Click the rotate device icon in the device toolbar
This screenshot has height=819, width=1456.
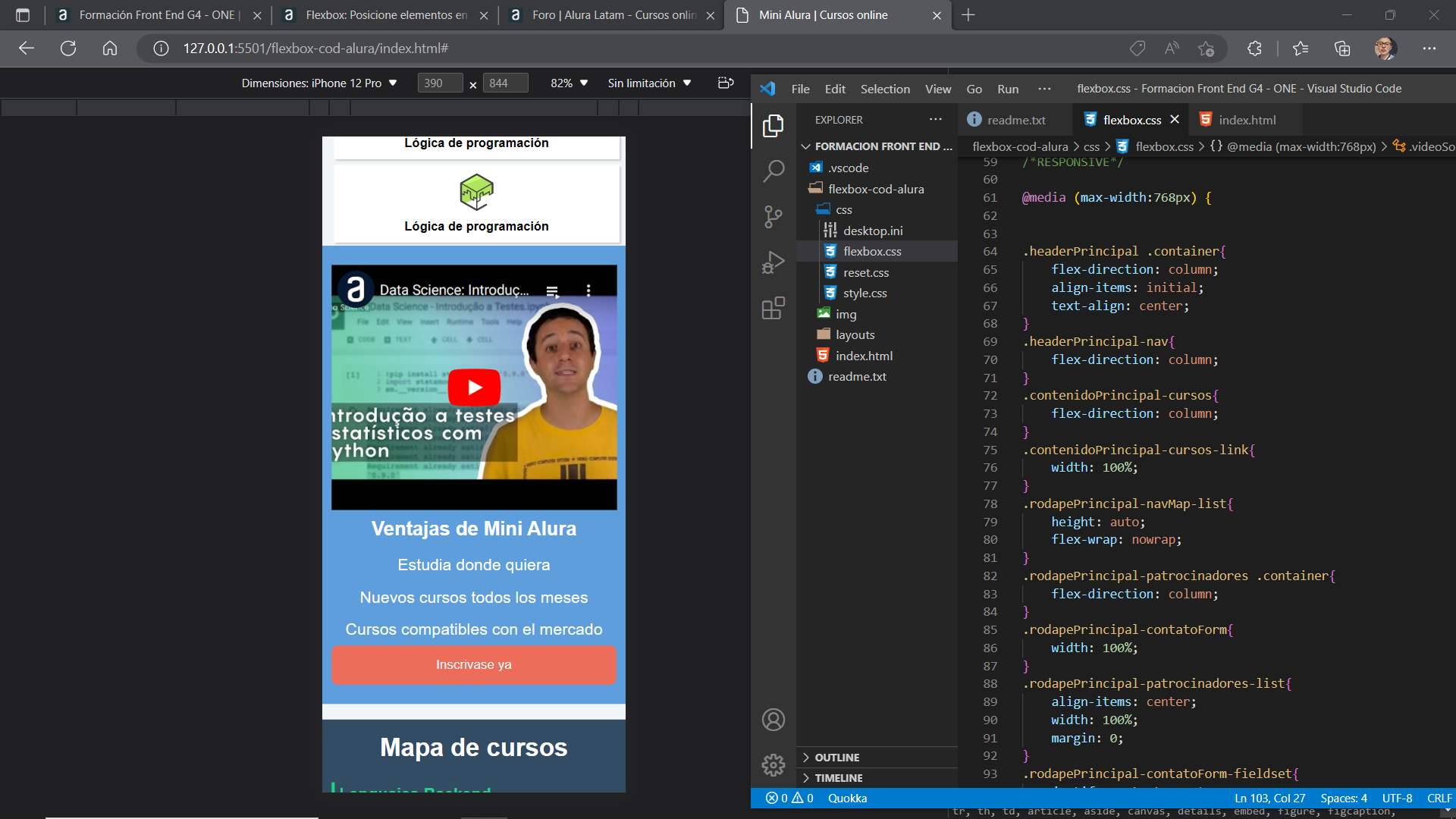coord(726,83)
